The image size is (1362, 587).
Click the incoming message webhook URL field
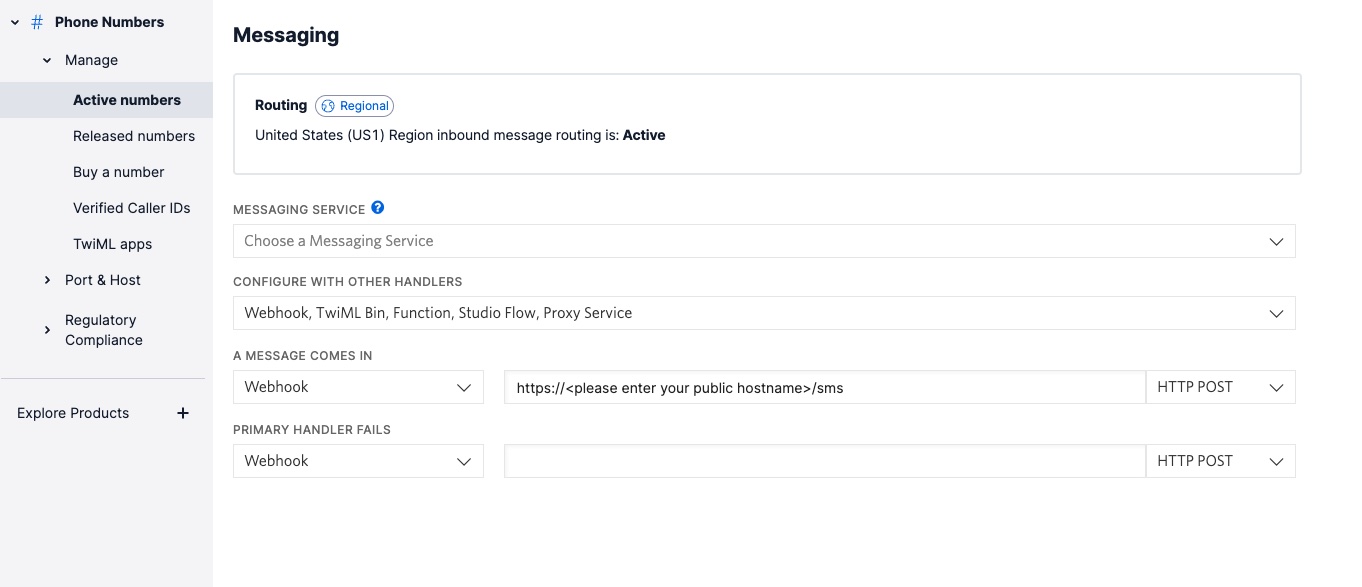point(824,387)
